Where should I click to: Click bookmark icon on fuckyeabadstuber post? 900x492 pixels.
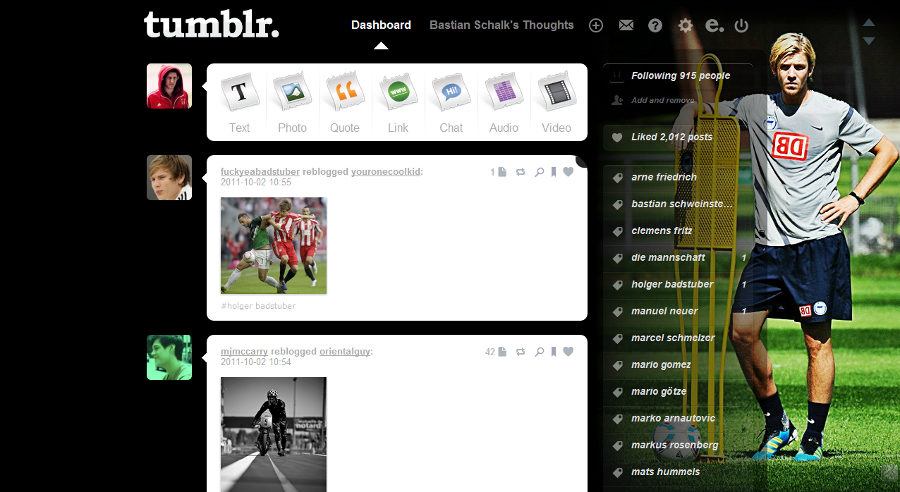click(553, 172)
